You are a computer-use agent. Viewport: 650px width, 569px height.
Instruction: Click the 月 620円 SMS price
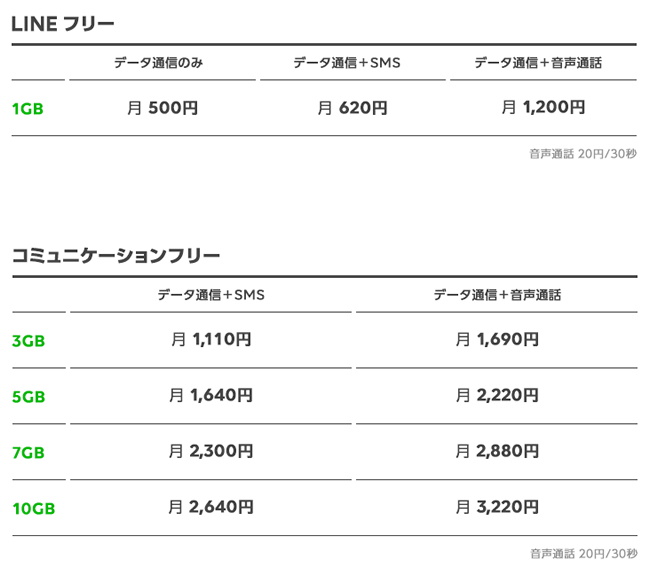point(352,108)
